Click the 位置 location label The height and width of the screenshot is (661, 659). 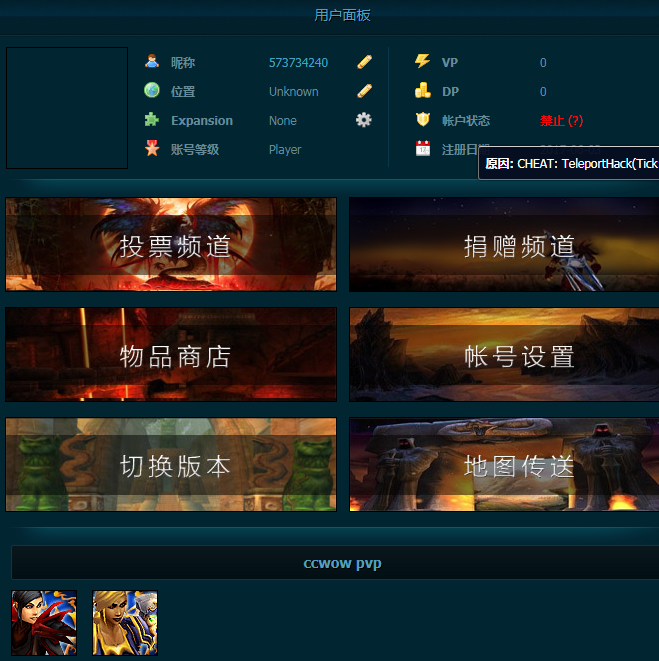point(183,91)
